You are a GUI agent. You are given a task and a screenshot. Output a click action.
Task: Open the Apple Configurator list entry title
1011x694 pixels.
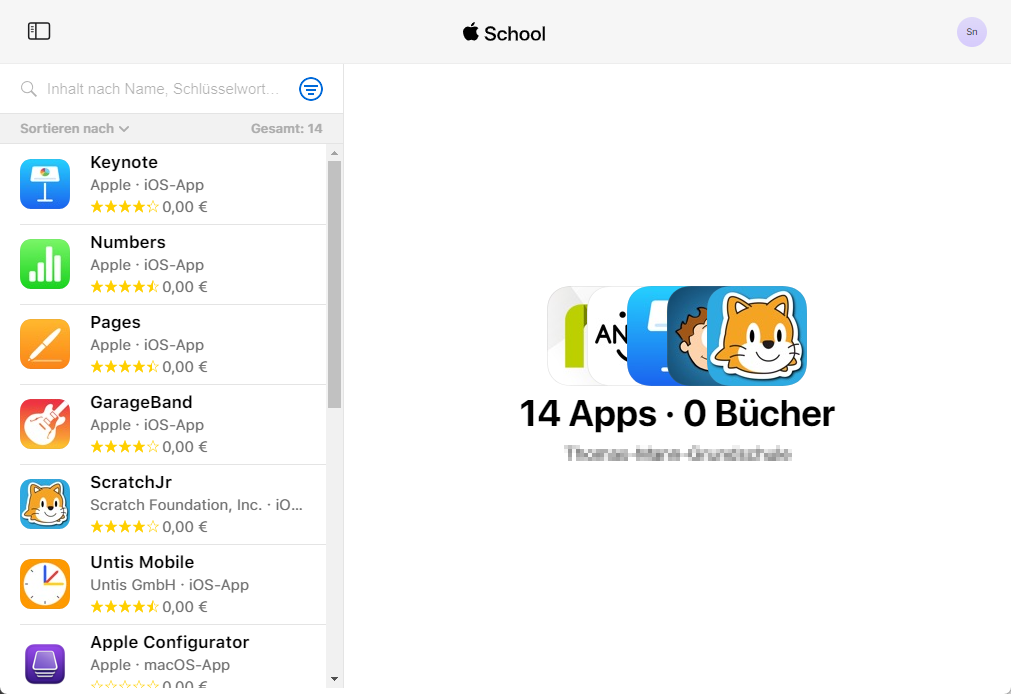click(x=170, y=642)
